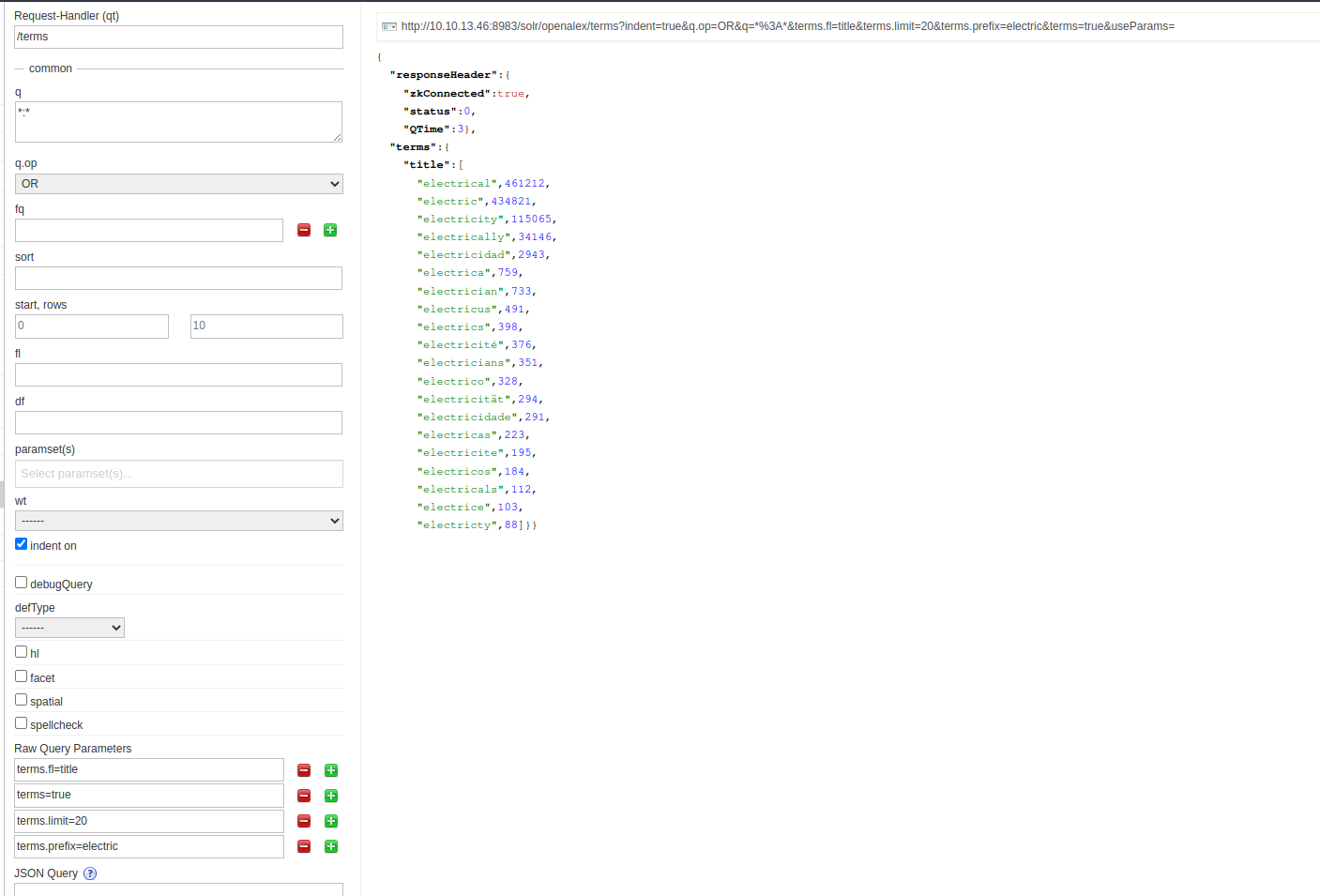Click the URL link icon beside the query address

(388, 26)
